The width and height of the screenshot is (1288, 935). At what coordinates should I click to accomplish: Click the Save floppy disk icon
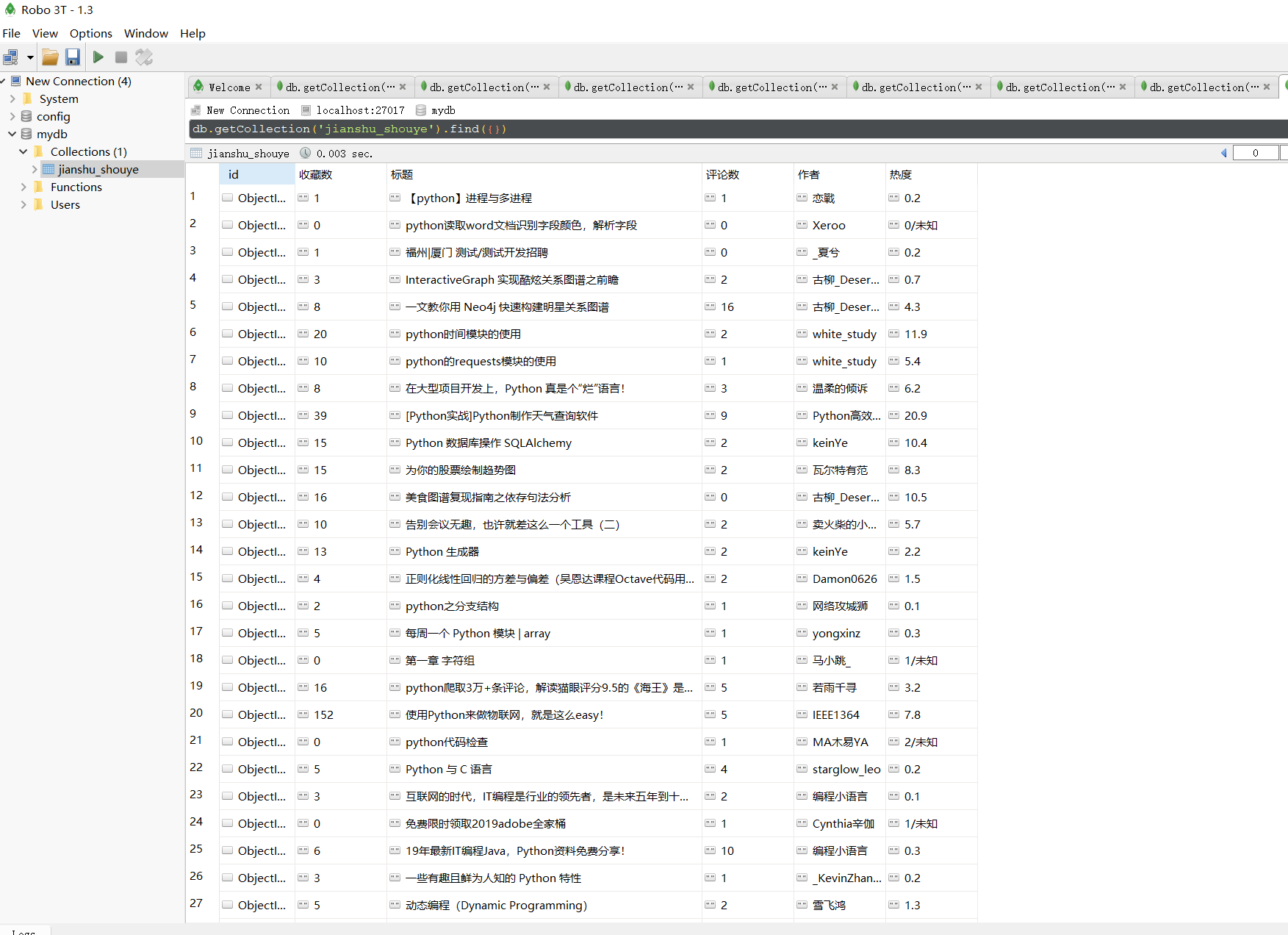tap(72, 57)
